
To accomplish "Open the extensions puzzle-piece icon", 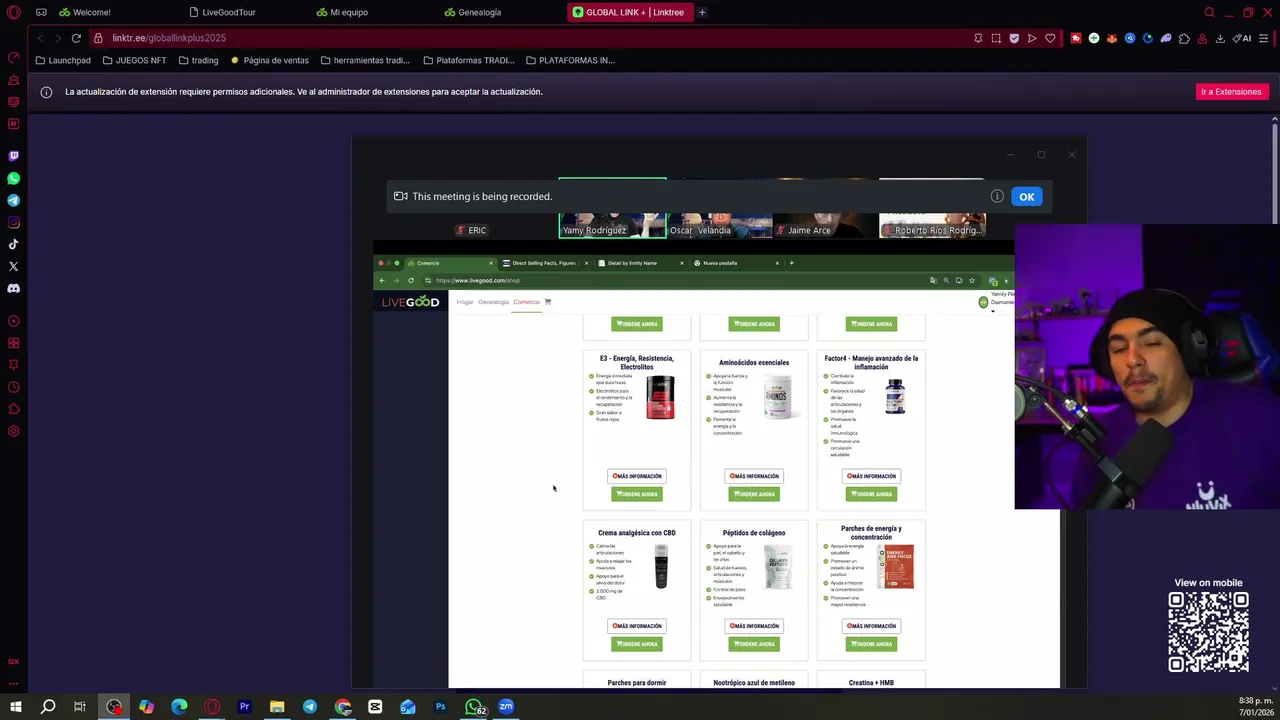I will [1184, 38].
